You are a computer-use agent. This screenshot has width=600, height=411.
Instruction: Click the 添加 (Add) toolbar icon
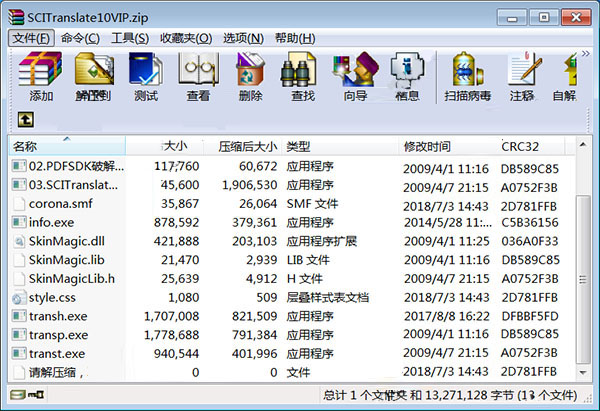[40, 69]
